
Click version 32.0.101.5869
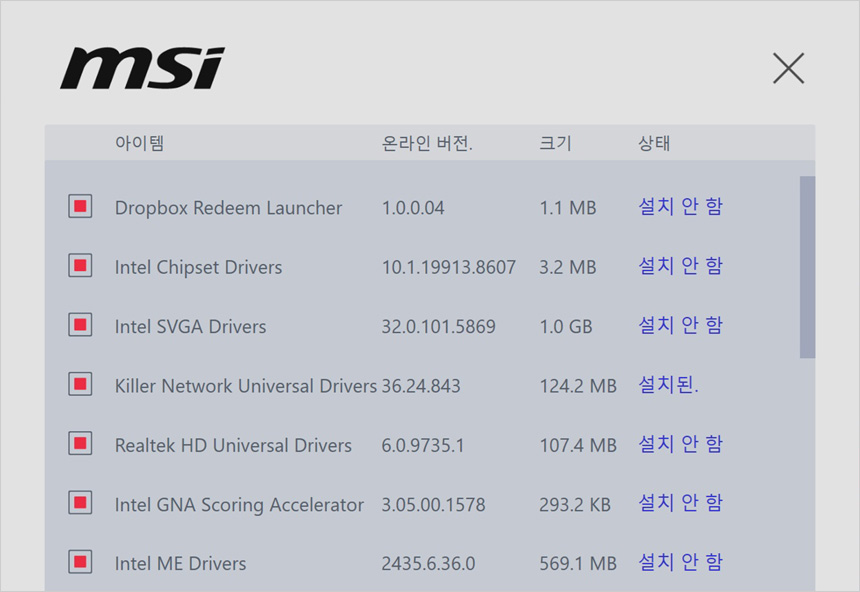coord(438,326)
